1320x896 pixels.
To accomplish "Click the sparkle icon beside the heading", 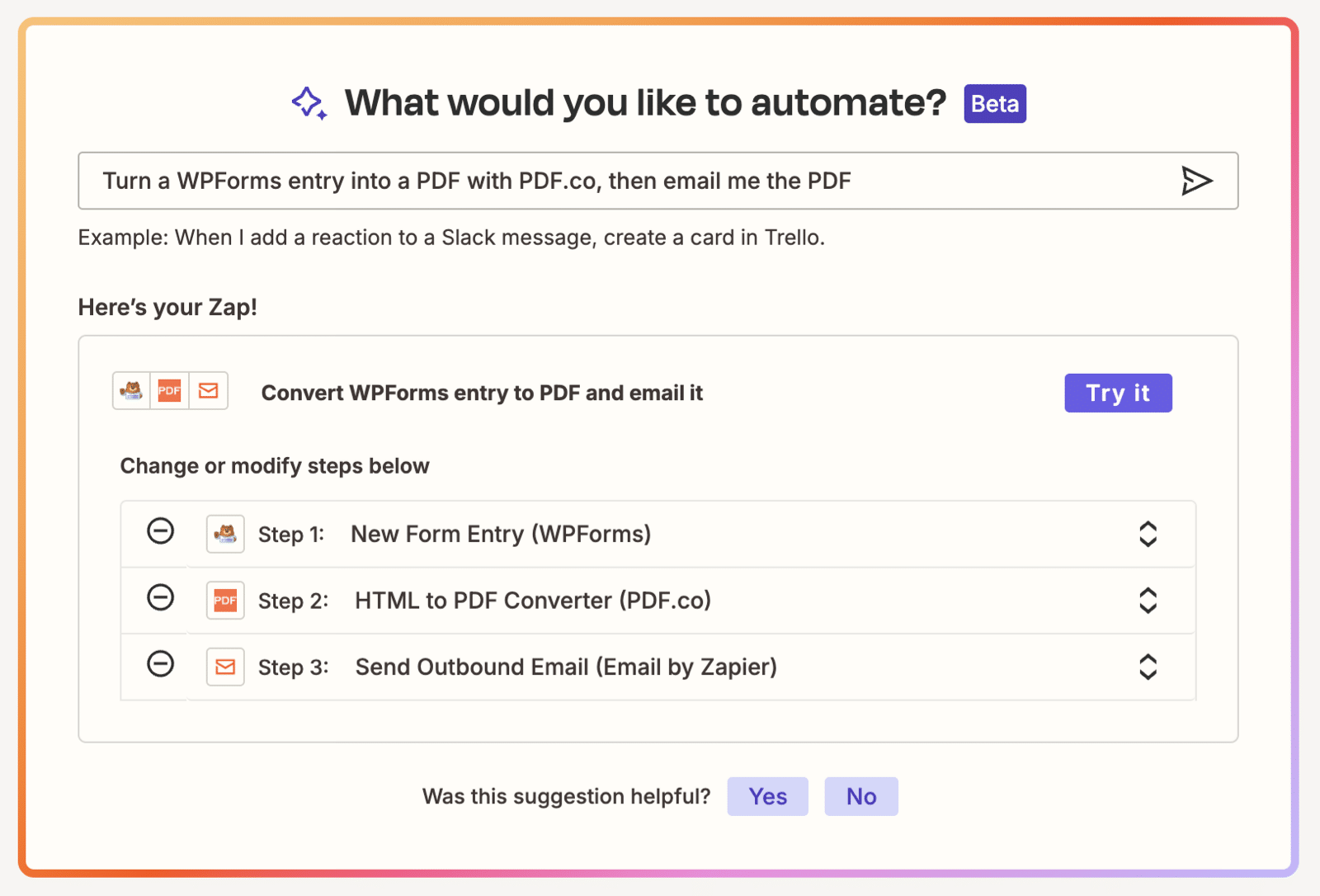I will coord(309,102).
